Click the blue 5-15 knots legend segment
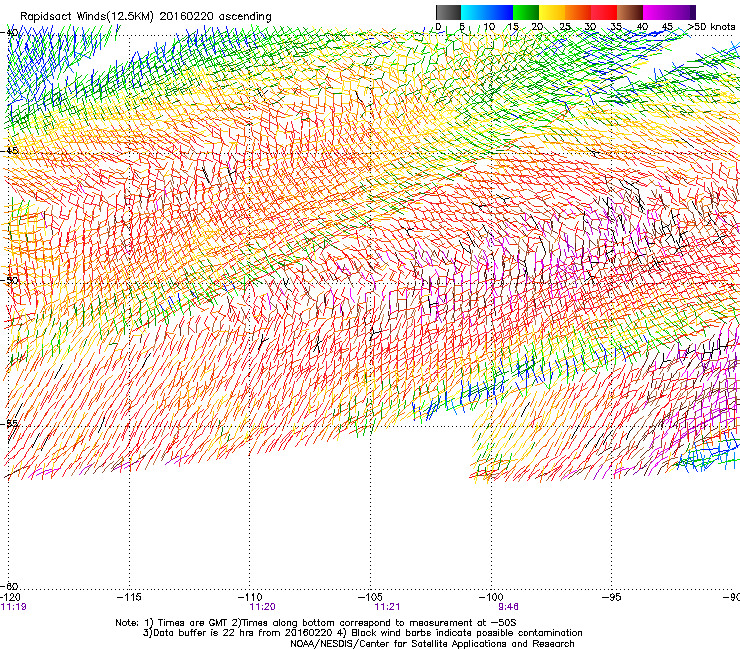This screenshot has height=650, width=740. click(487, 12)
